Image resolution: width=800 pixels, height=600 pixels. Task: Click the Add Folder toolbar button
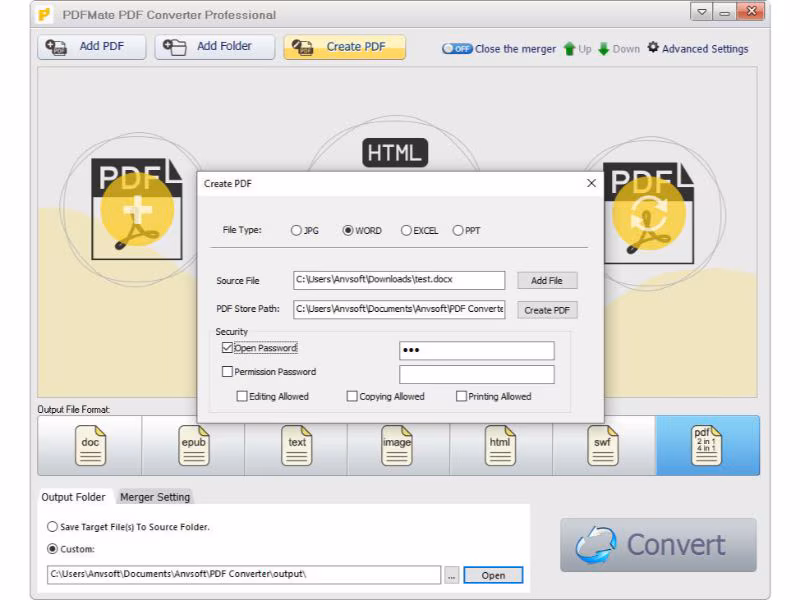(215, 47)
